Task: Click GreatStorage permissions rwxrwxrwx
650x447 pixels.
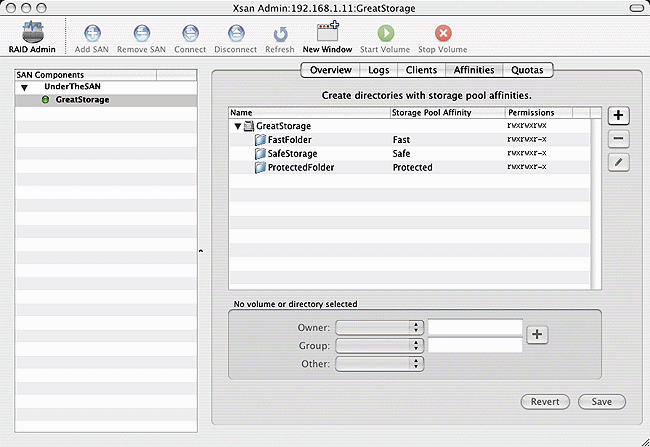Action: [527, 125]
